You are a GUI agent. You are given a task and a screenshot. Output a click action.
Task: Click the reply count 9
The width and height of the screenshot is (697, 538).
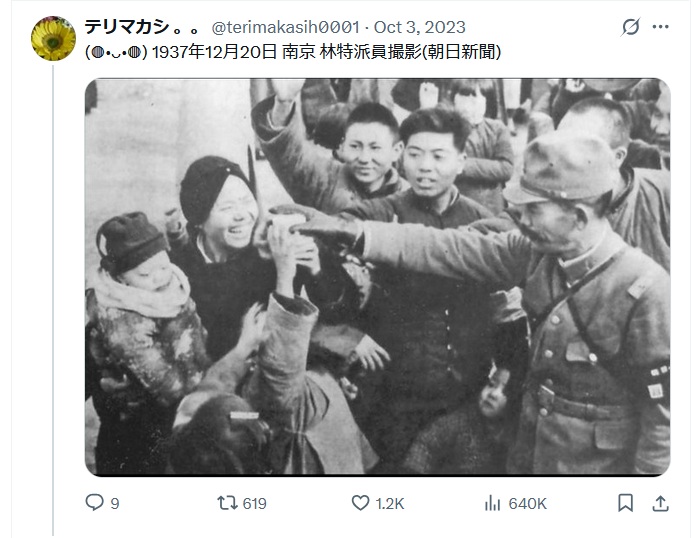point(115,503)
